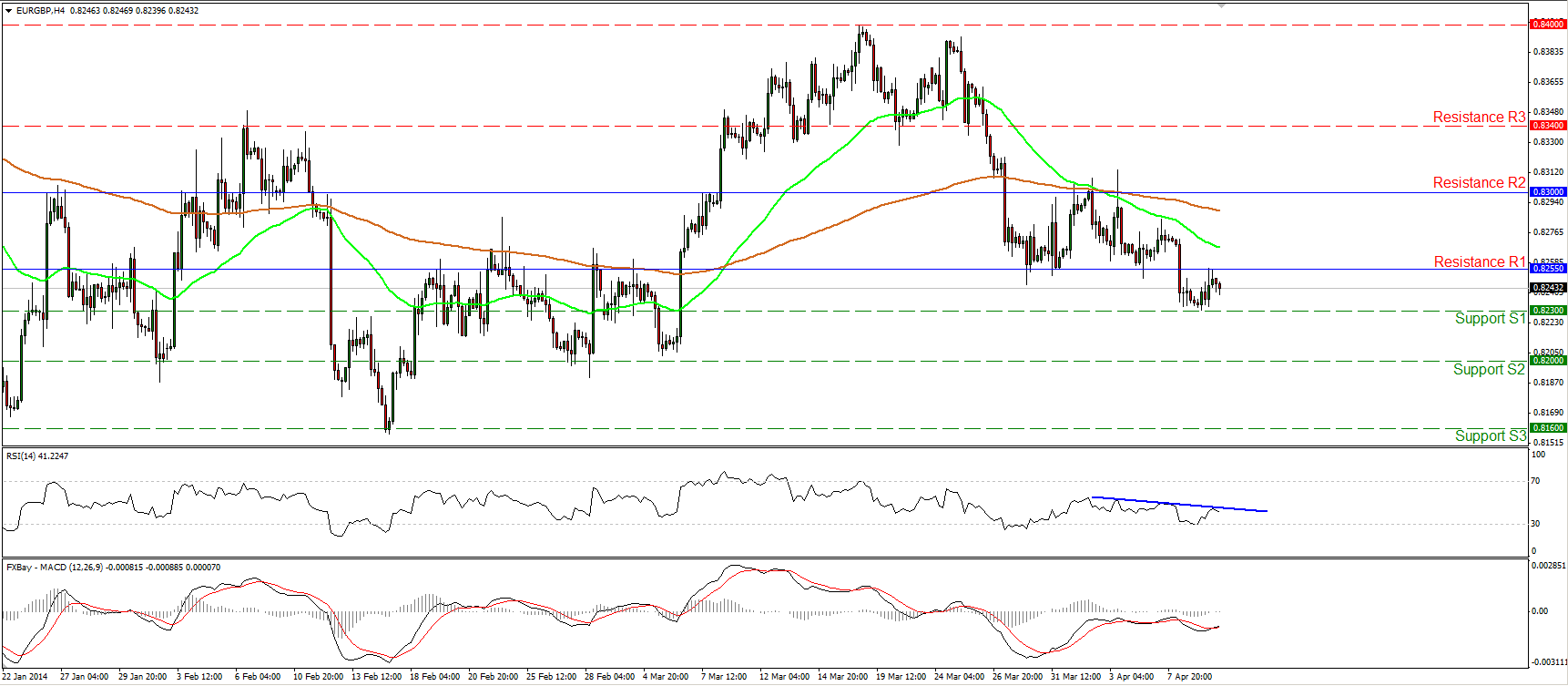The width and height of the screenshot is (1568, 686).
Task: Click the 13 Feb 12:00 date on time axis
Action: [x=376, y=677]
